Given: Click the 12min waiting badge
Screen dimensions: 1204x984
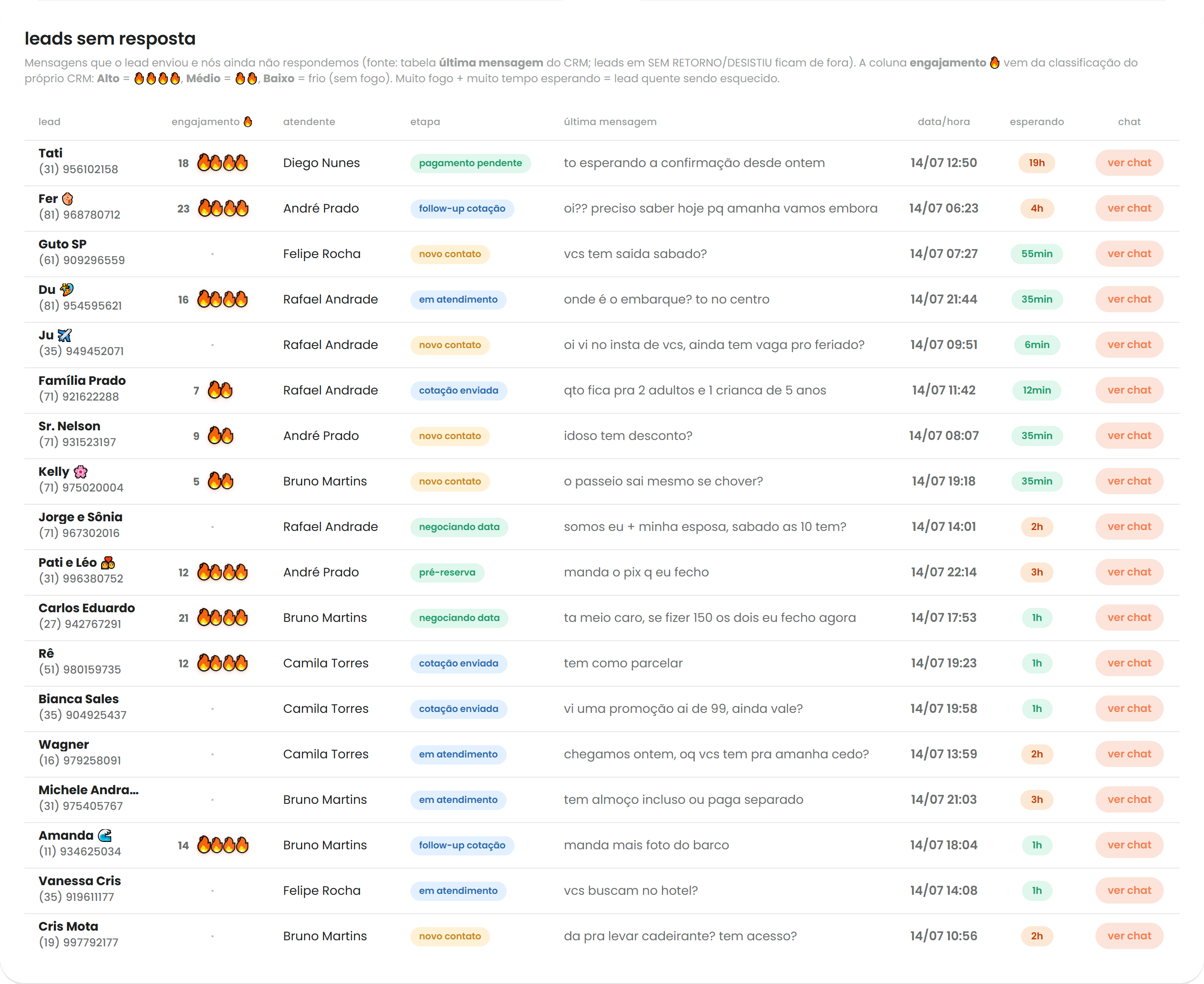Looking at the screenshot, I should coord(1036,391).
